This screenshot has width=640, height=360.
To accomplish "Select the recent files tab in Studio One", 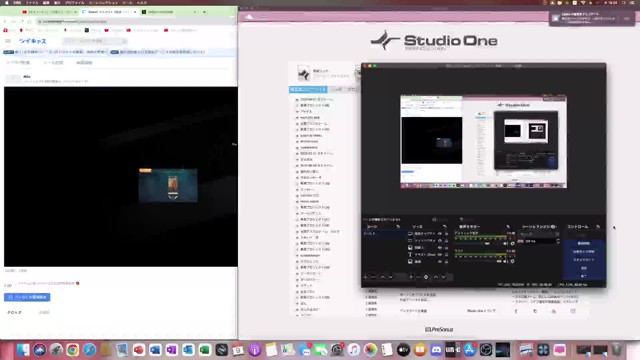I will pos(308,89).
